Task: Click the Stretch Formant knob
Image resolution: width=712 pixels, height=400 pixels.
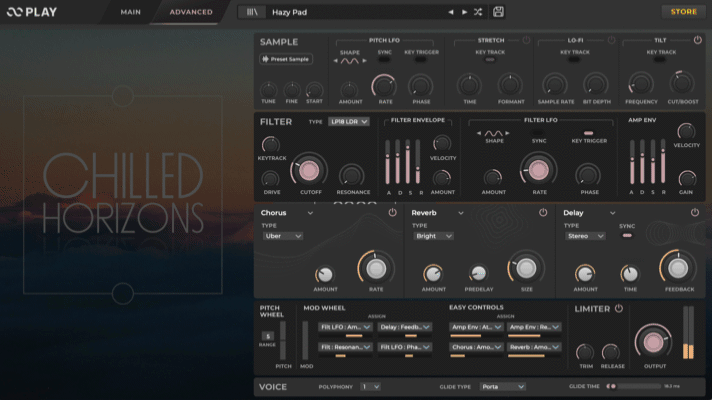Action: pos(510,84)
